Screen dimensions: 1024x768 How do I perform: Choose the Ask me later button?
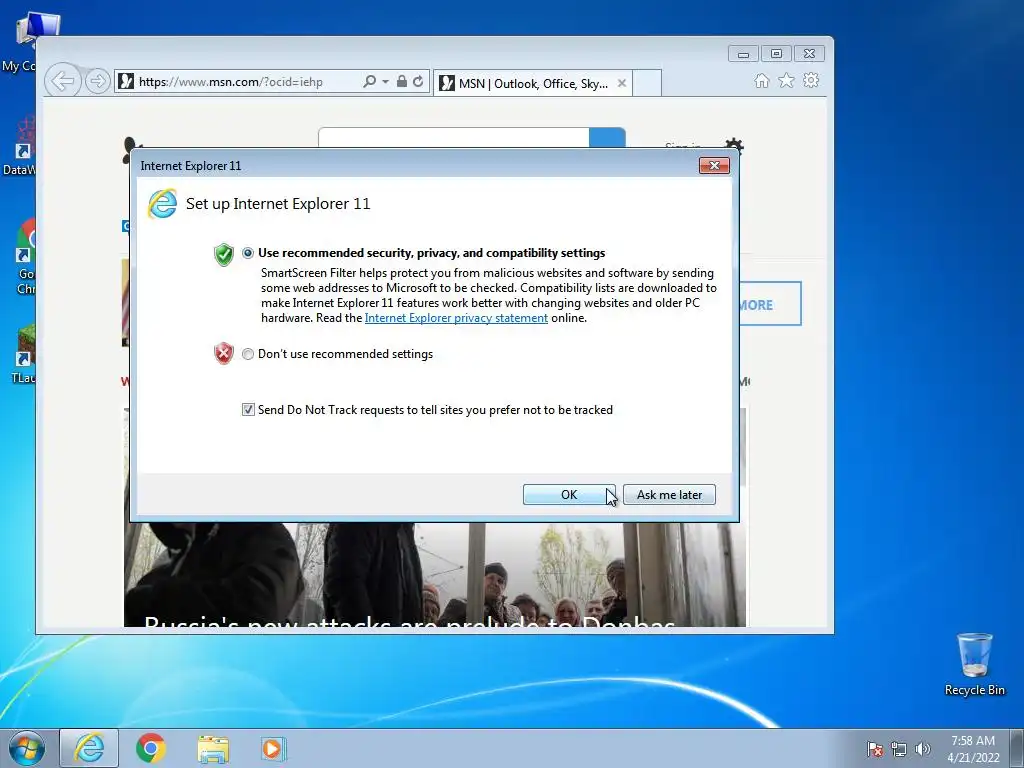point(669,494)
